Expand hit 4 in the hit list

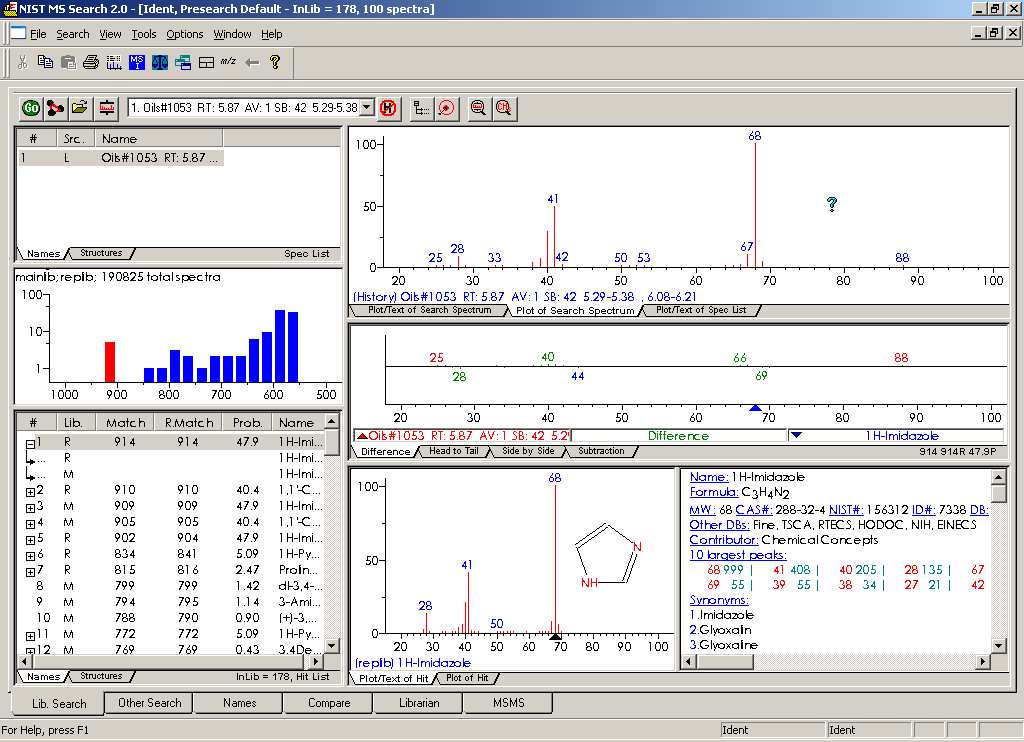(x=29, y=524)
